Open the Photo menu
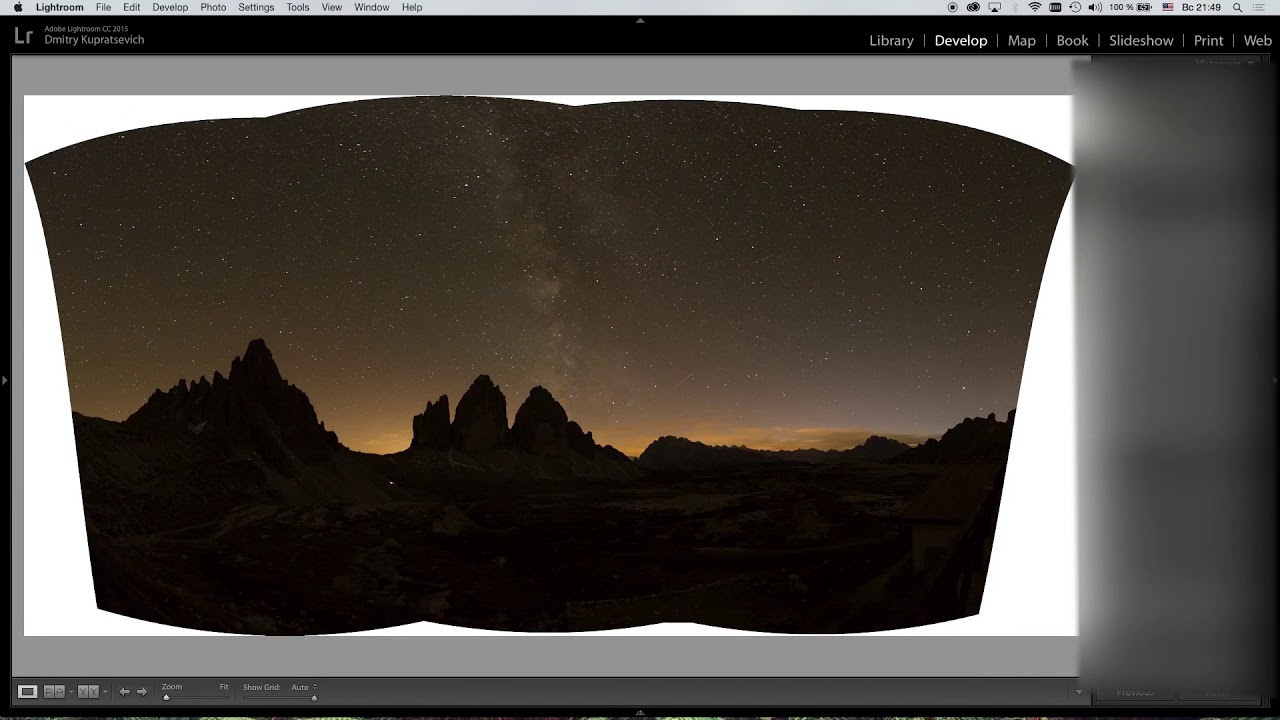Viewport: 1280px width, 720px height. [213, 7]
